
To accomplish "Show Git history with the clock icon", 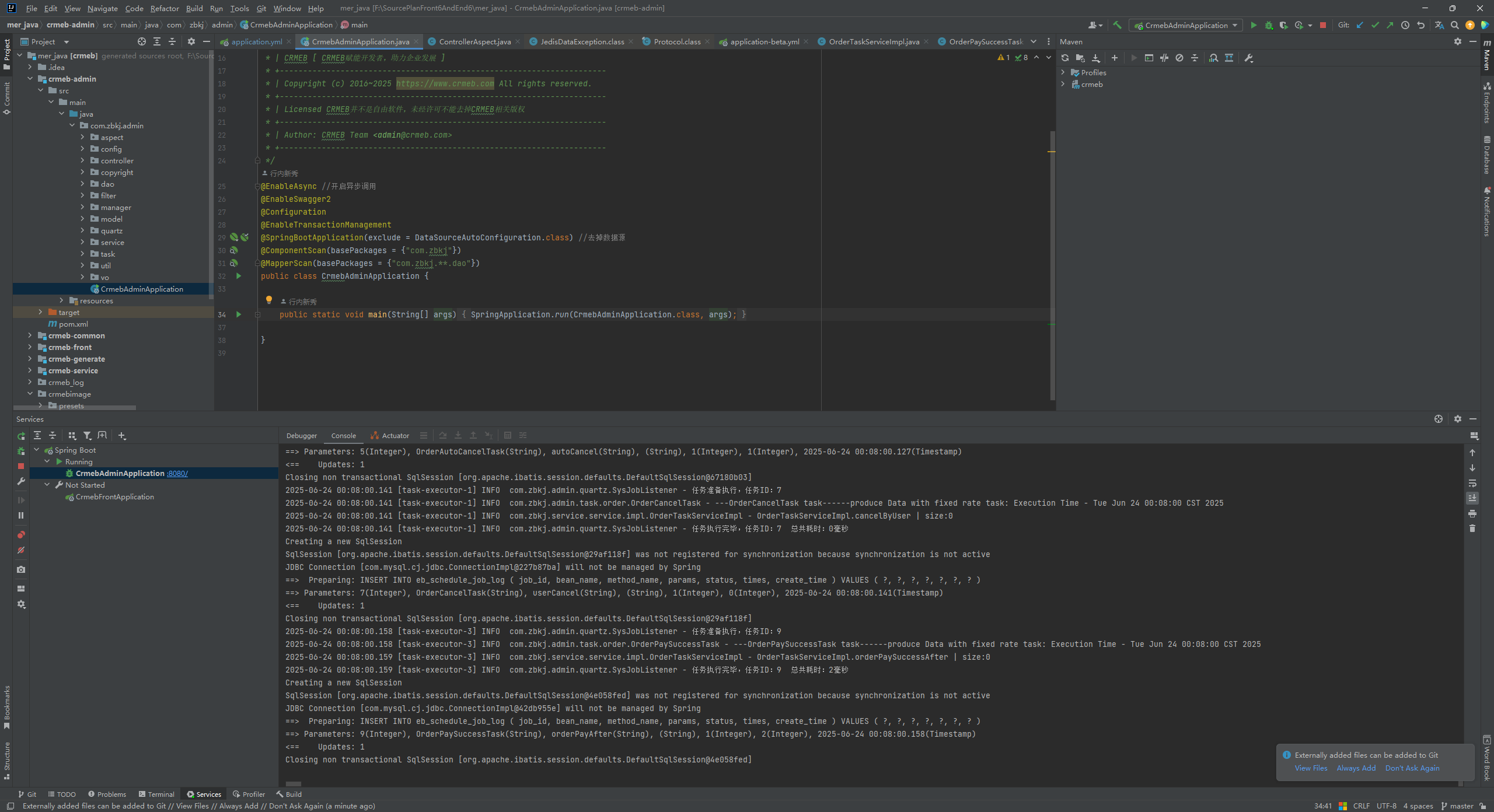I will [1405, 25].
